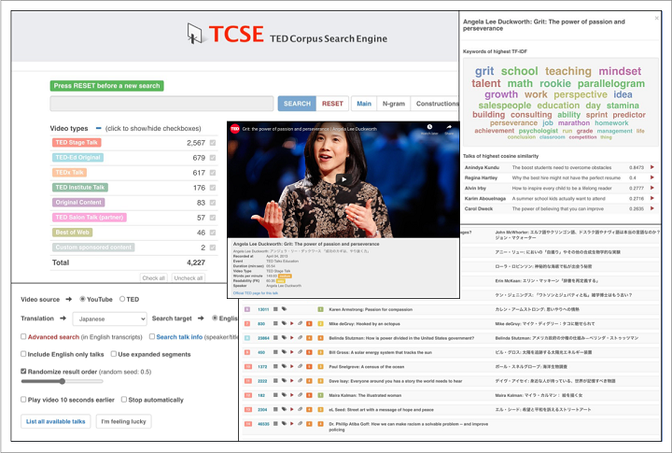Enable Play video 10 seconds earlier
The height and width of the screenshot is (453, 672).
pos(24,399)
